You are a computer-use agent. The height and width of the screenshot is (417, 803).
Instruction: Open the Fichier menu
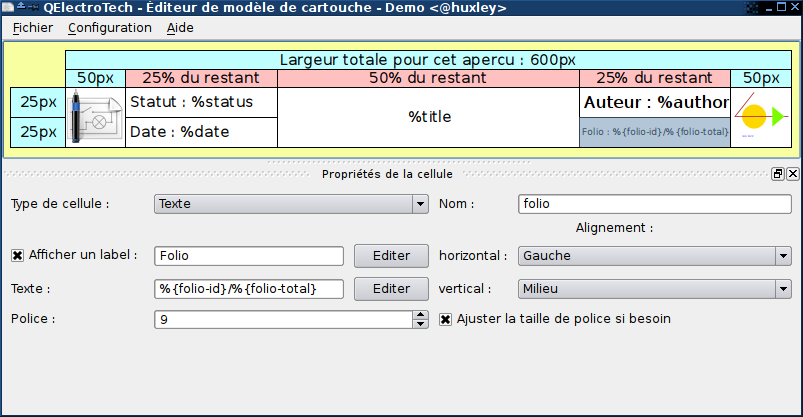pos(33,28)
